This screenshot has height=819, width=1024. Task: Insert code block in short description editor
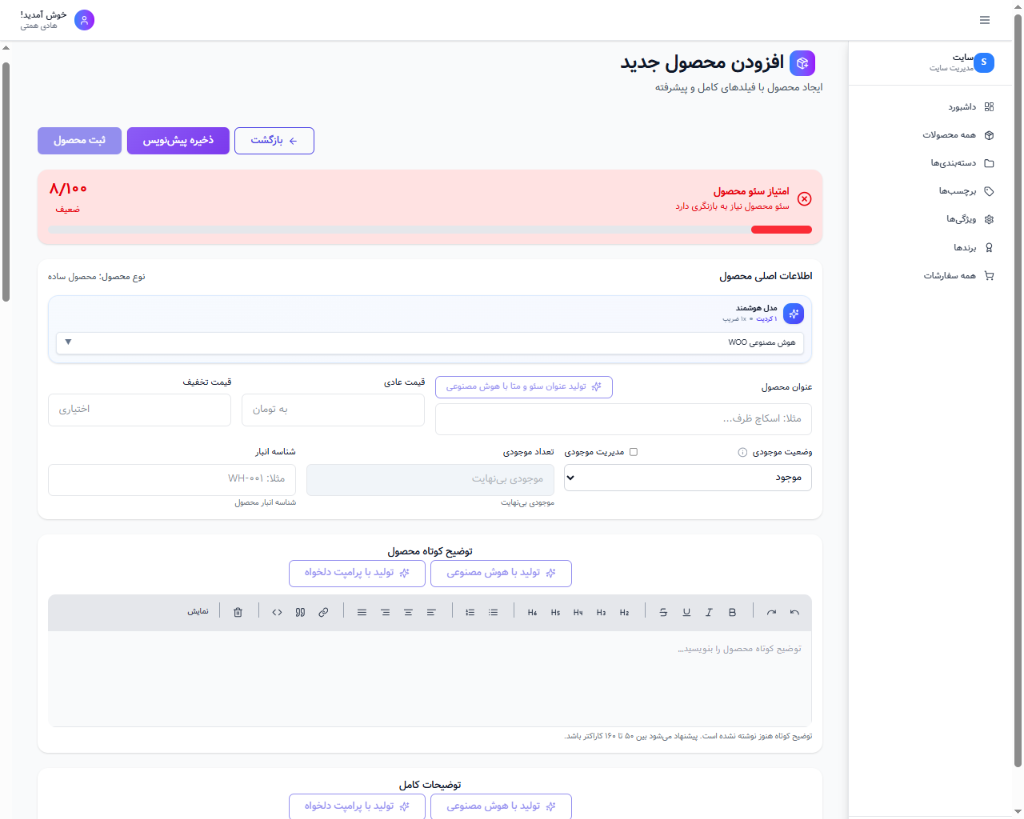click(x=277, y=612)
